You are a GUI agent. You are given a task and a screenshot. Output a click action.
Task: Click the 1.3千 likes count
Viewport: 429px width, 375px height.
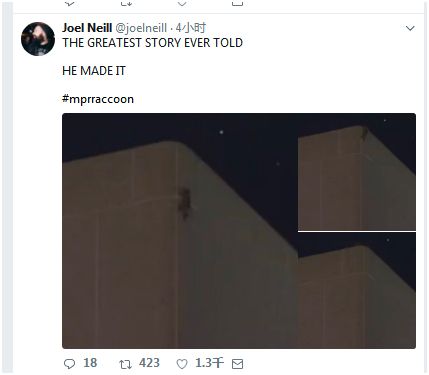coord(209,363)
